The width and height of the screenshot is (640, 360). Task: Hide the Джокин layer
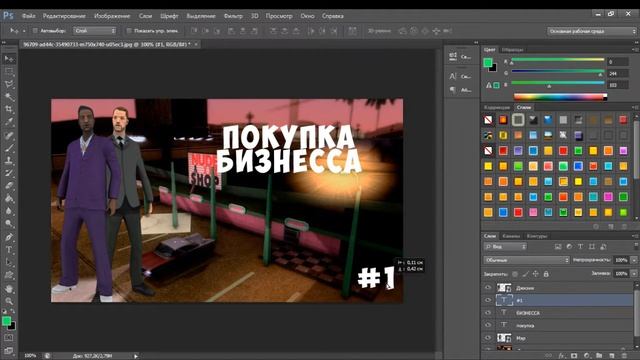[x=488, y=288]
